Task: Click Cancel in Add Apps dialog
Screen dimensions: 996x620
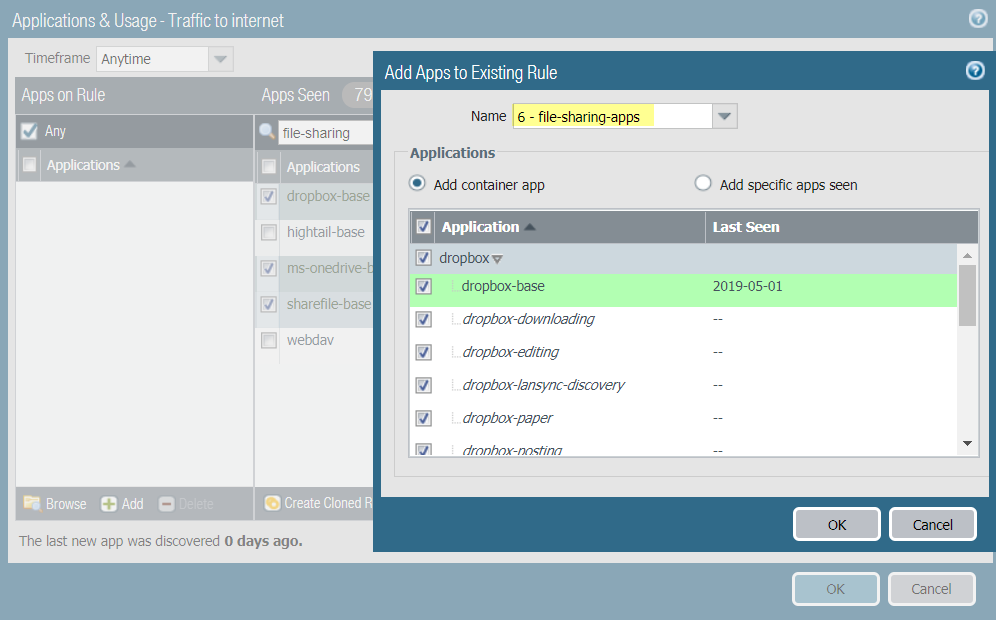Action: coord(932,524)
